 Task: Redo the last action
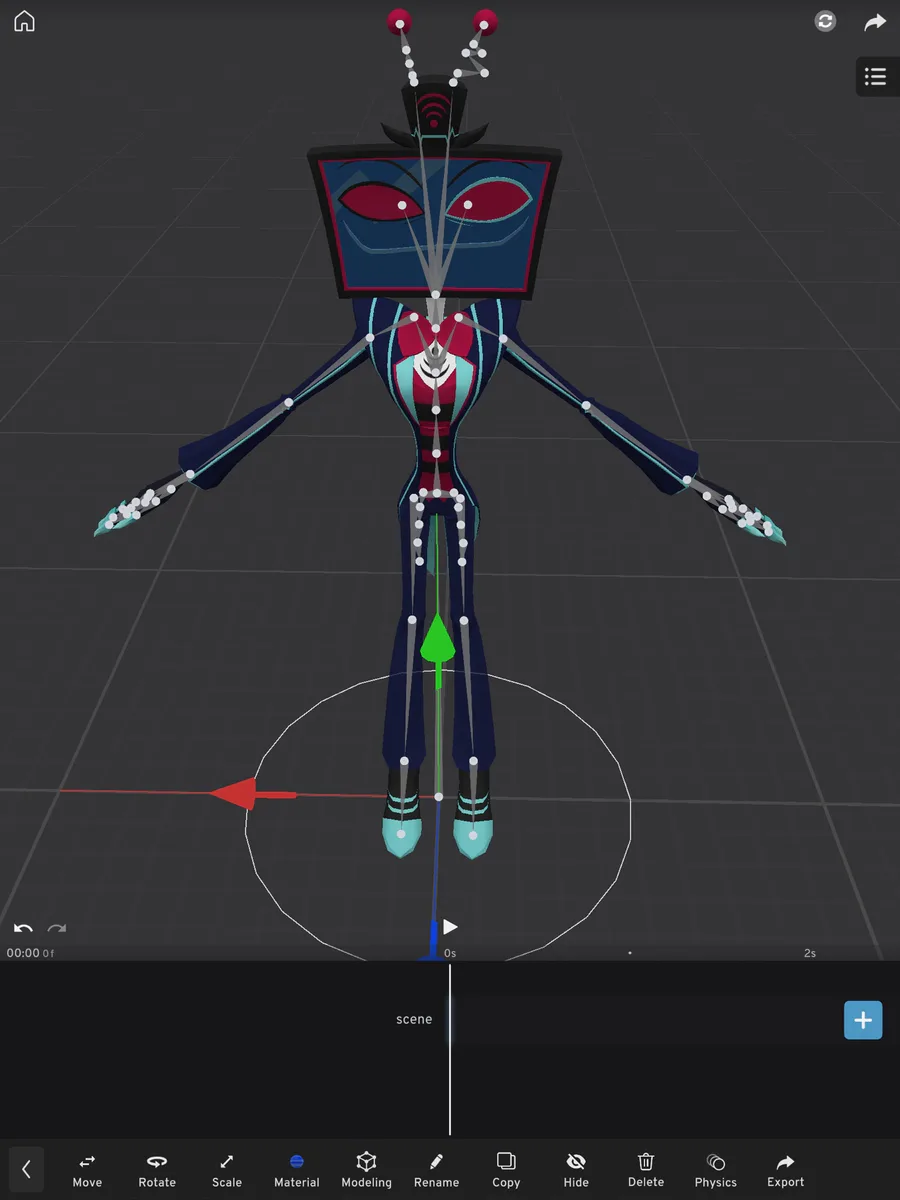(57, 929)
